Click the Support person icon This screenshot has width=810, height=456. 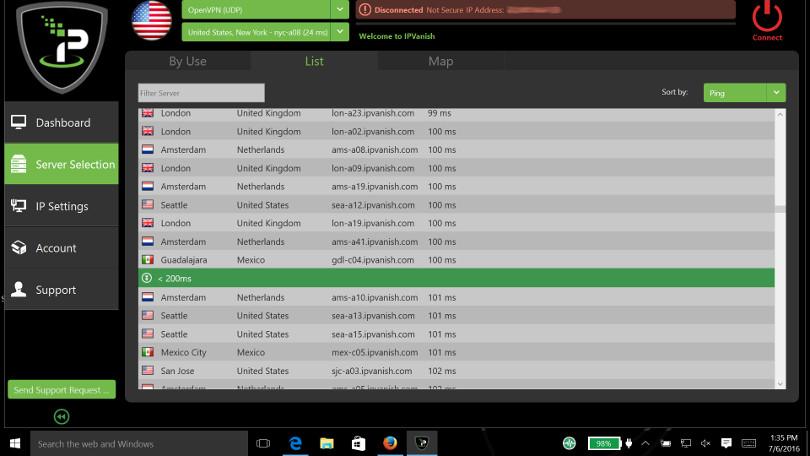tap(19, 289)
